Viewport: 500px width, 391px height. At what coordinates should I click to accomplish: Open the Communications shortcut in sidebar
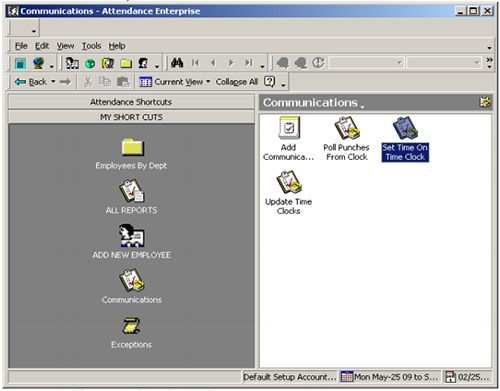tap(131, 286)
